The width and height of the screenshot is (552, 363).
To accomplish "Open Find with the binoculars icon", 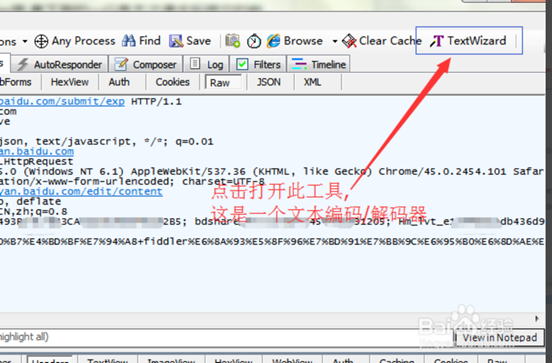I will click(128, 41).
